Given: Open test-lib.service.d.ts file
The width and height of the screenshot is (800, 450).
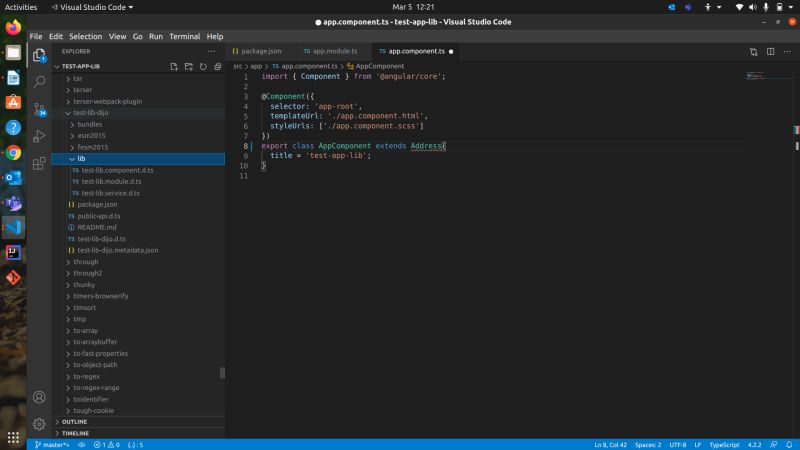Looking at the screenshot, I should [111, 193].
